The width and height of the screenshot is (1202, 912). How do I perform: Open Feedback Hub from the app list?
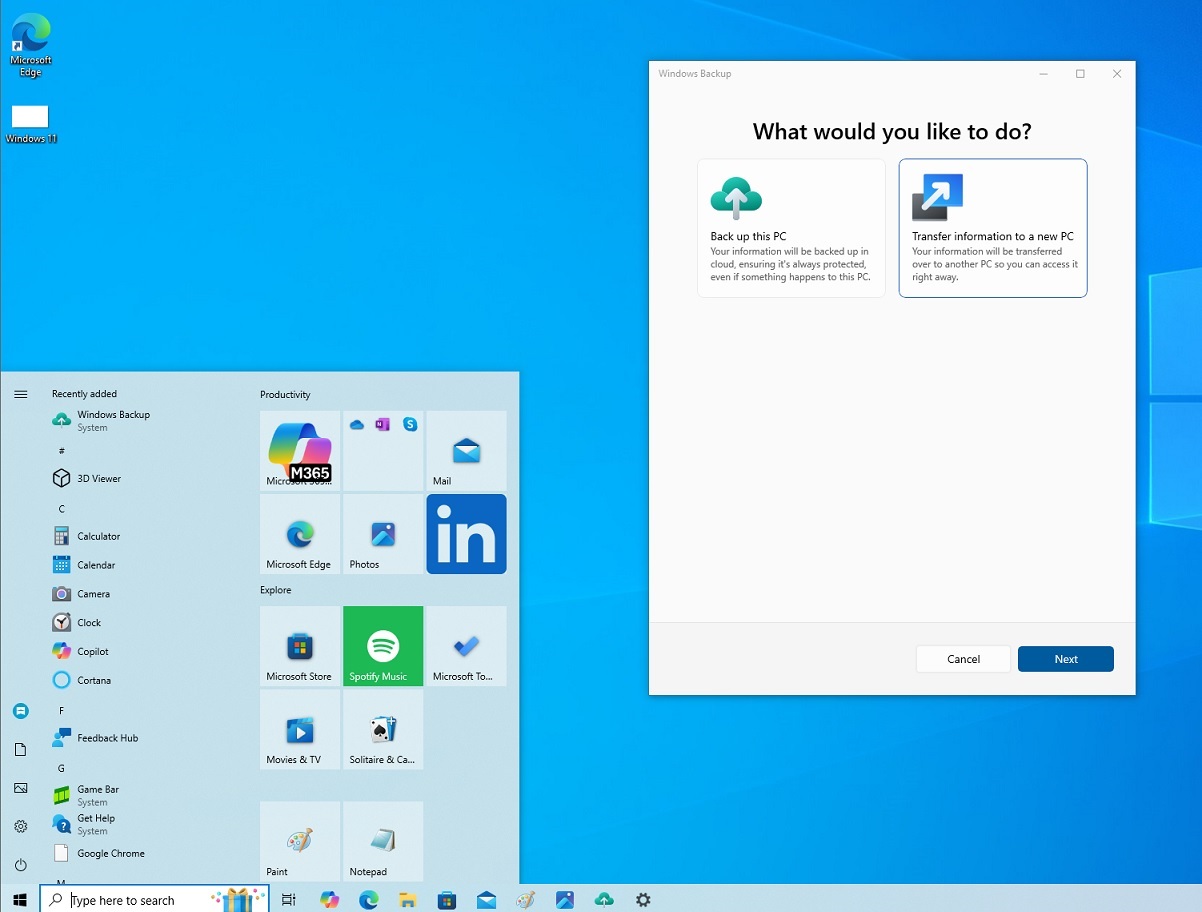(105, 737)
